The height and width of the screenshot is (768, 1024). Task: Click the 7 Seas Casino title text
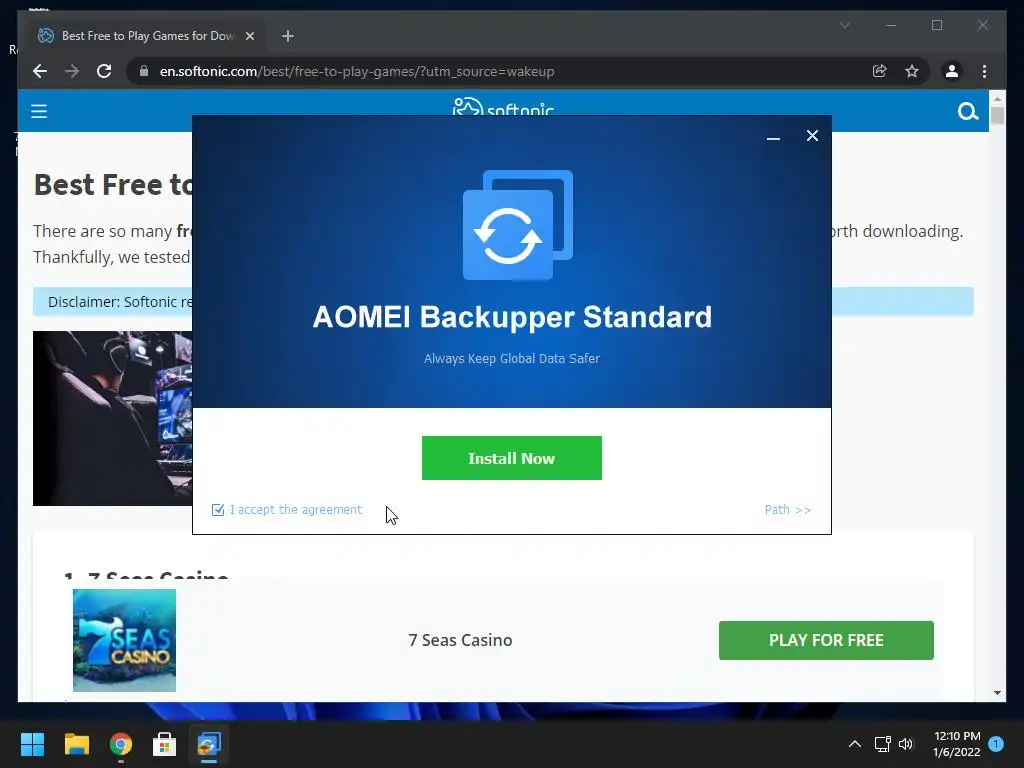(x=460, y=640)
